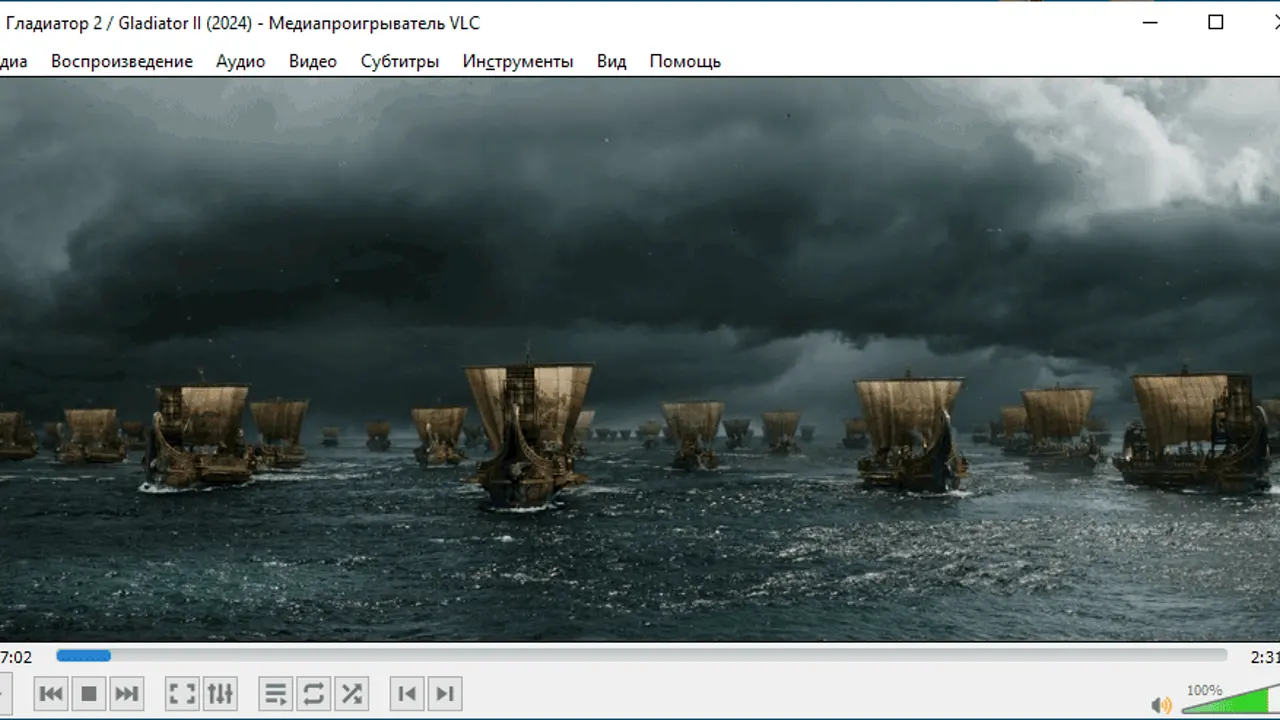Click the previous media button
Viewport: 1280px width, 720px height.
click(x=51, y=693)
